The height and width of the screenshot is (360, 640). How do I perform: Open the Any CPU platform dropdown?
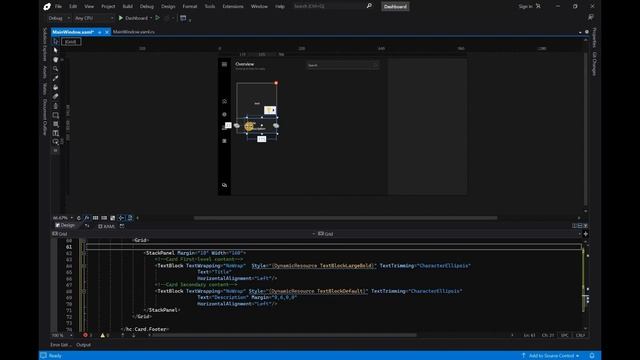point(94,18)
